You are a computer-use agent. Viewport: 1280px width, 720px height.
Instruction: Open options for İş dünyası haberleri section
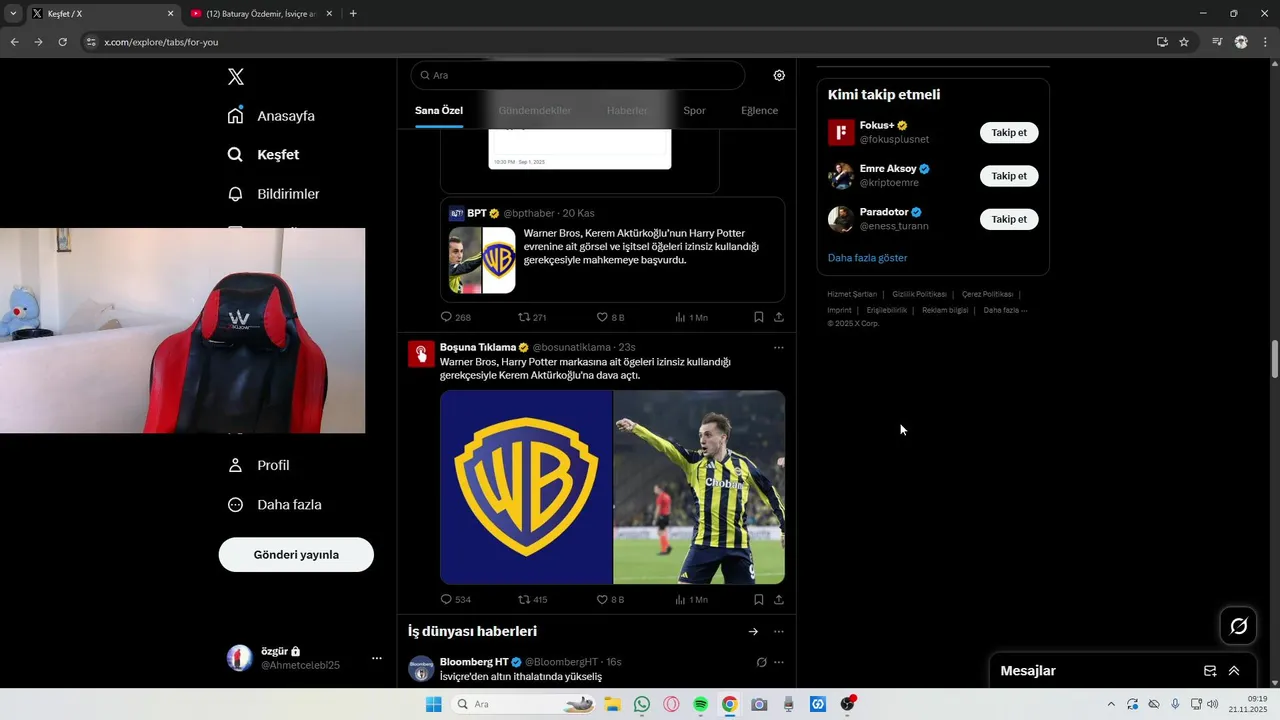pyautogui.click(x=779, y=632)
